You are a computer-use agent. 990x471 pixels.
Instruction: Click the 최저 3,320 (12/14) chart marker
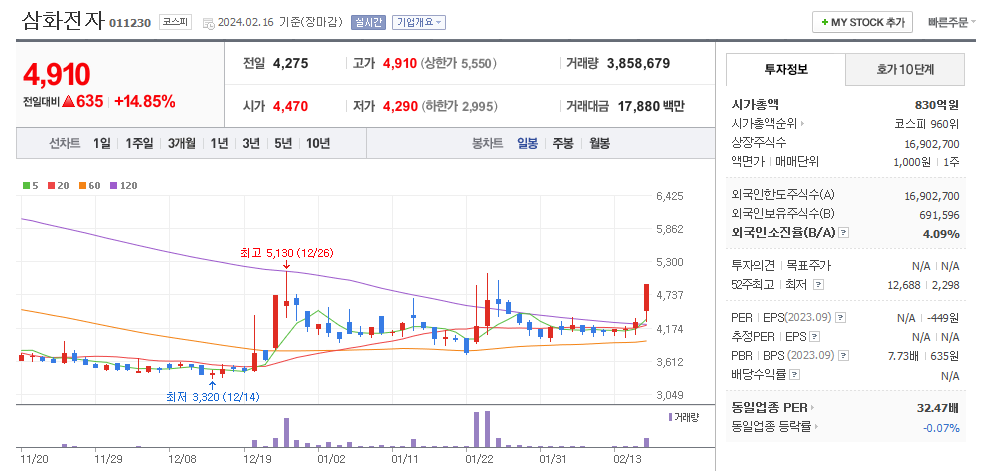click(x=213, y=397)
